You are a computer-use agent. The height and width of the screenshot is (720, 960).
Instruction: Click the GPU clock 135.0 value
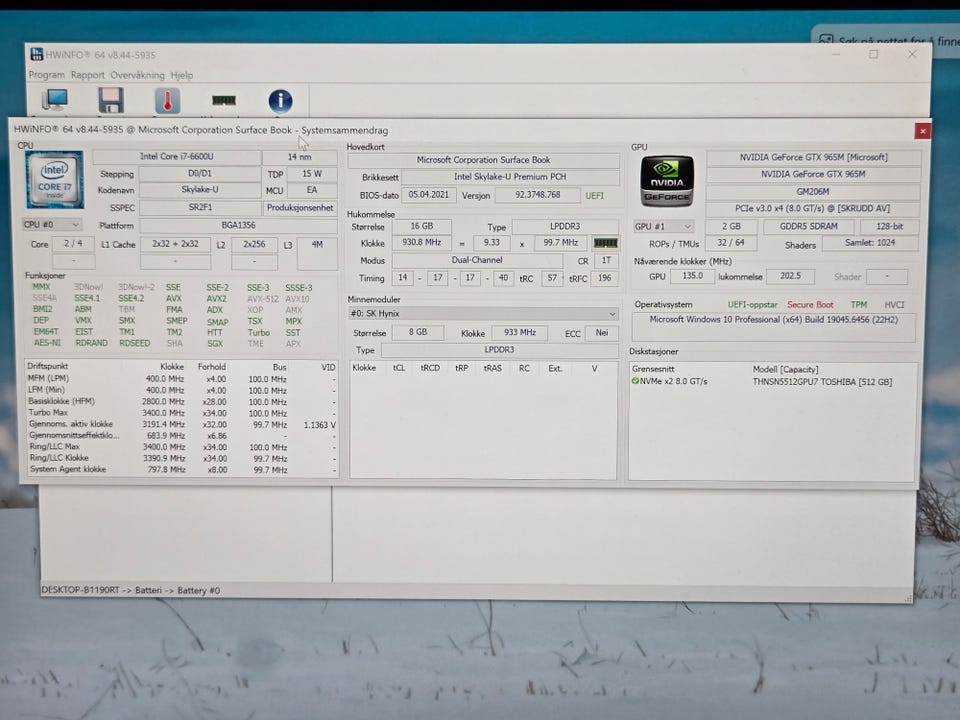click(x=692, y=276)
